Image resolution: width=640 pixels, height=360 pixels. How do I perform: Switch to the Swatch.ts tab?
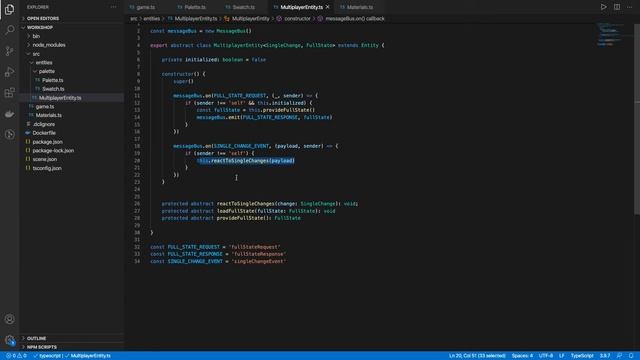[243, 7]
